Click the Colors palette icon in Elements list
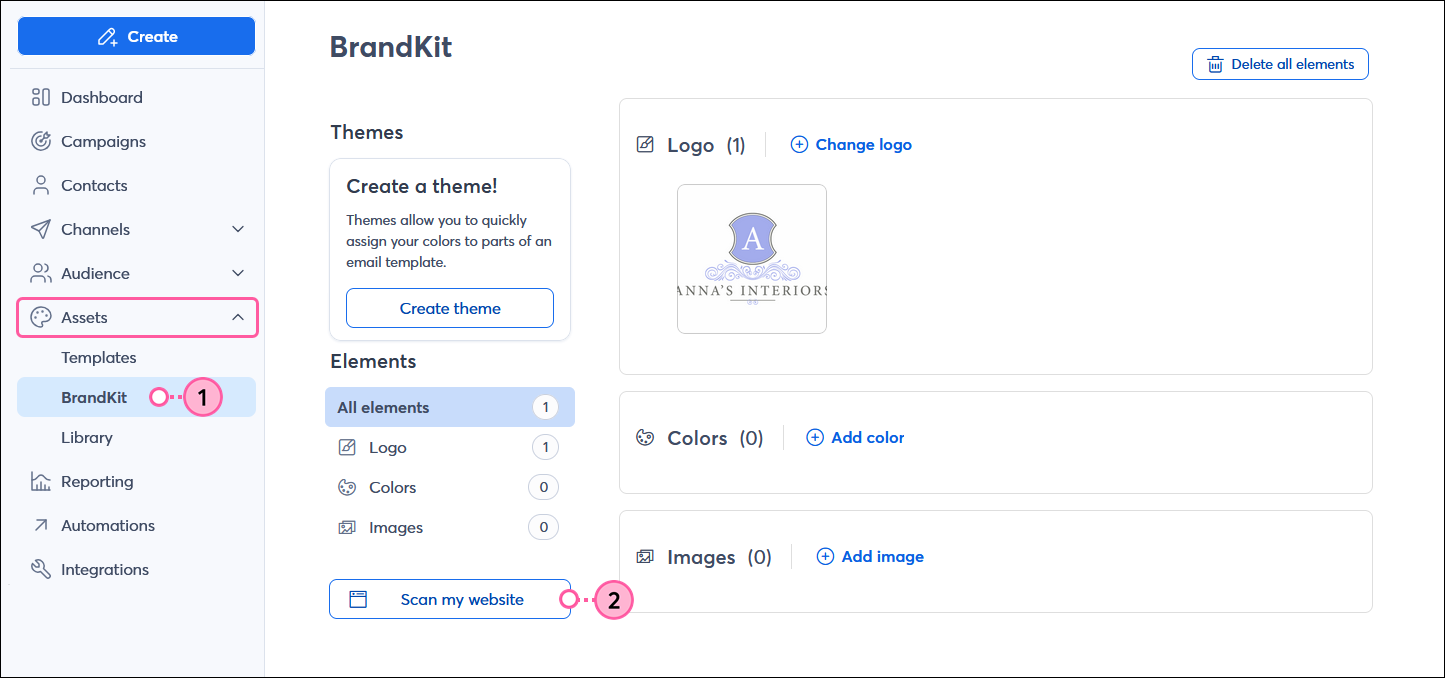Image resolution: width=1445 pixels, height=678 pixels. [x=349, y=487]
